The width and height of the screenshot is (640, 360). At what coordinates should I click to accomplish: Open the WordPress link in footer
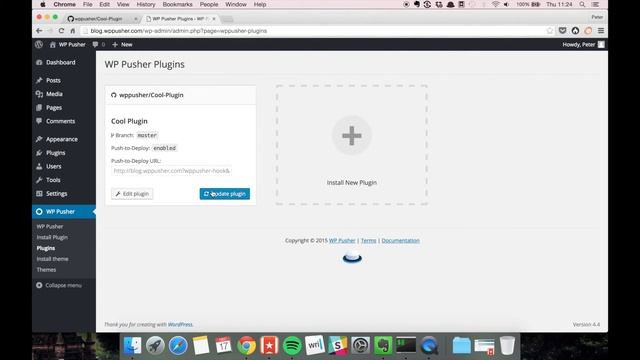pyautogui.click(x=180, y=324)
